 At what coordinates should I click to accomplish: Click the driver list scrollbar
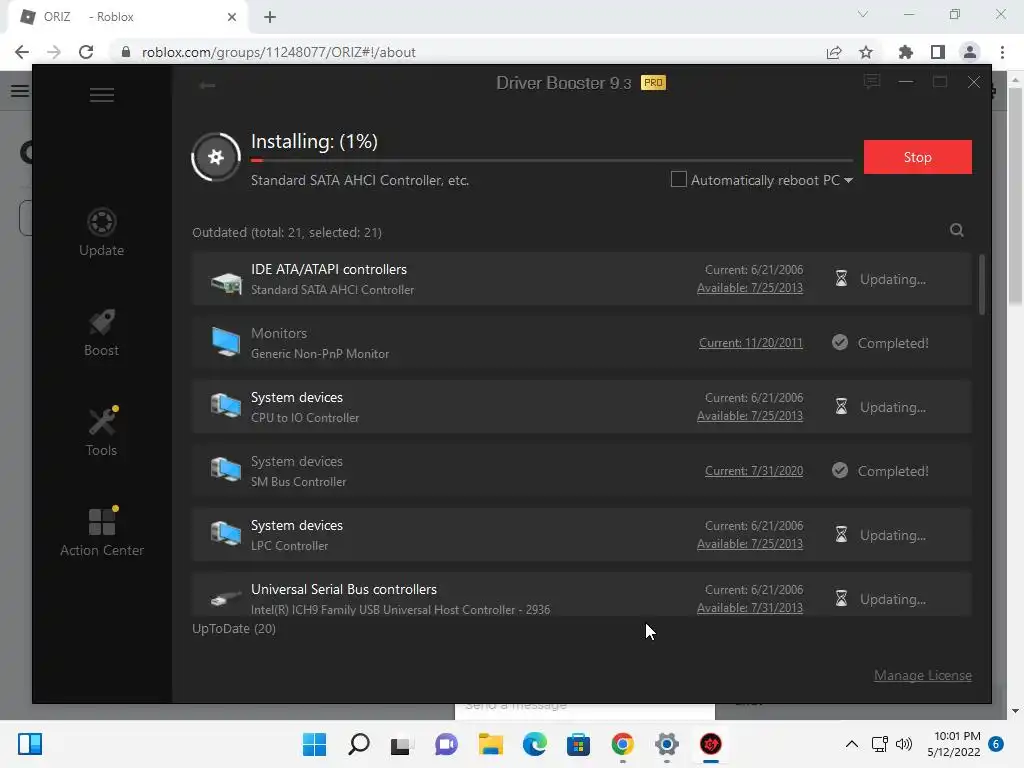coord(982,285)
